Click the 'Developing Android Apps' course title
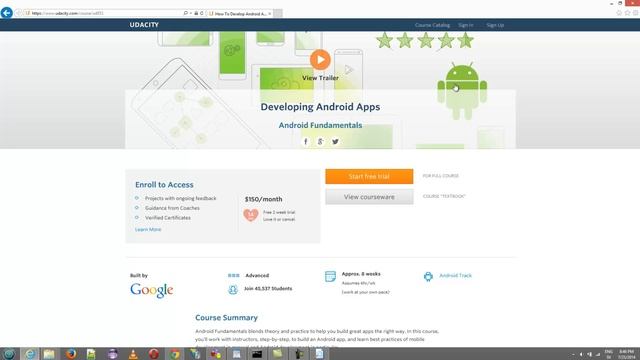Viewport: 640px width, 360px height. [x=320, y=107]
